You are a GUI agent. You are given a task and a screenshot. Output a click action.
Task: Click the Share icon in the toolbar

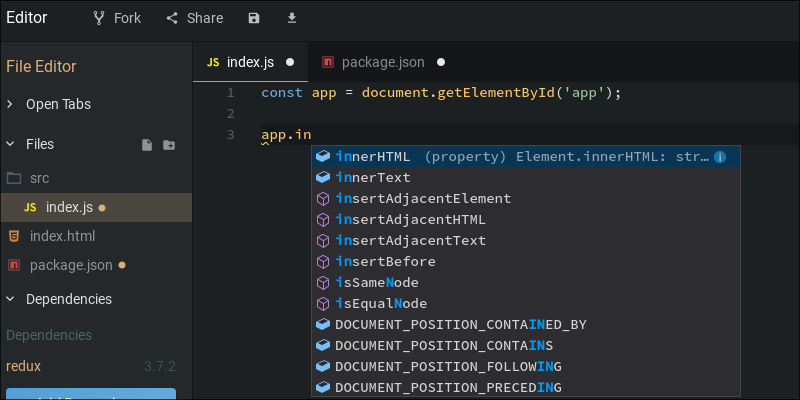pos(172,18)
